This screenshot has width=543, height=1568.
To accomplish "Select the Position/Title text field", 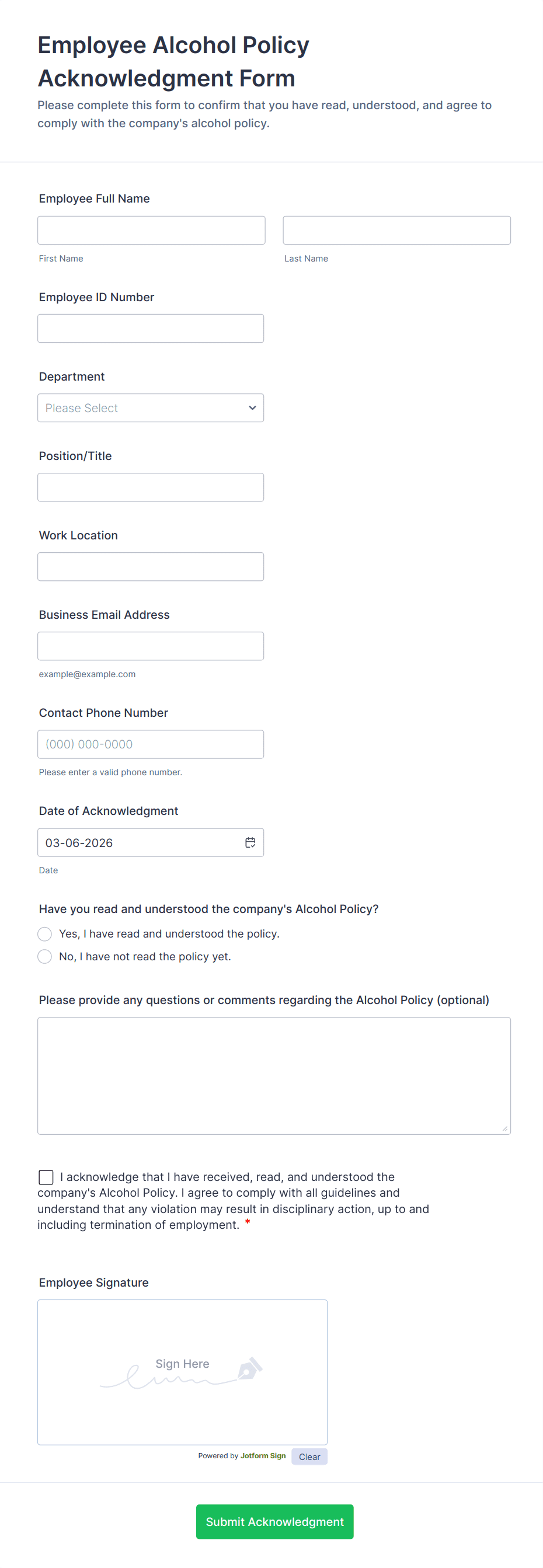I will pyautogui.click(x=151, y=487).
